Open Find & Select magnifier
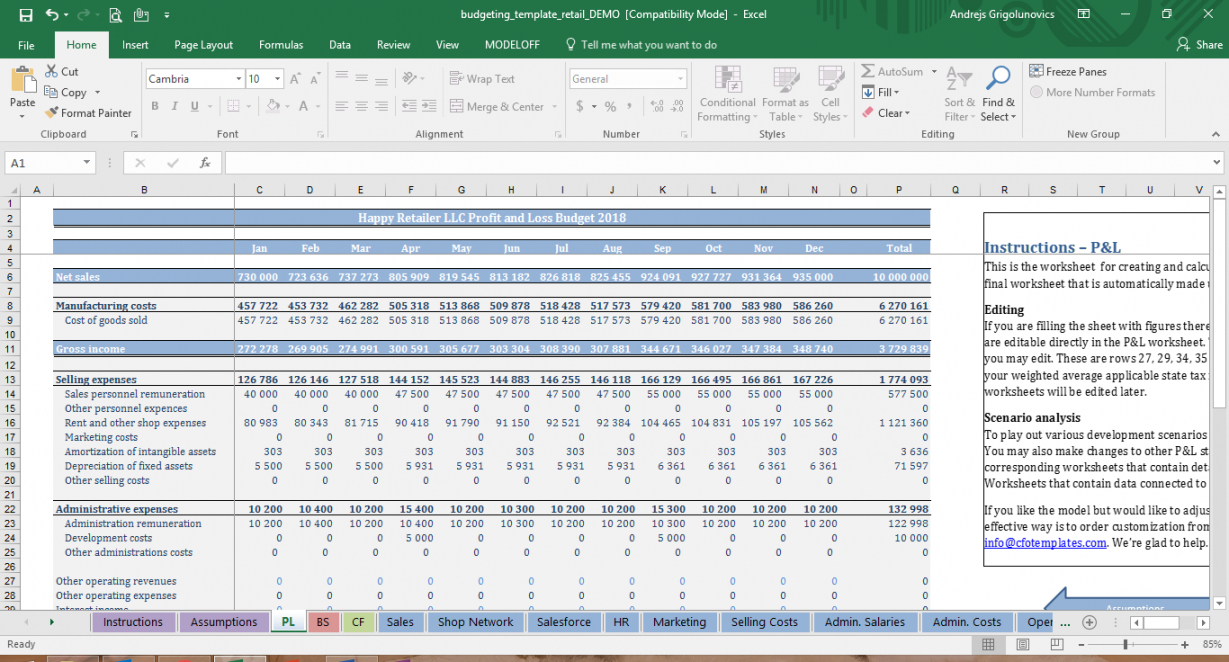The width and height of the screenshot is (1229, 662). pyautogui.click(x=998, y=79)
